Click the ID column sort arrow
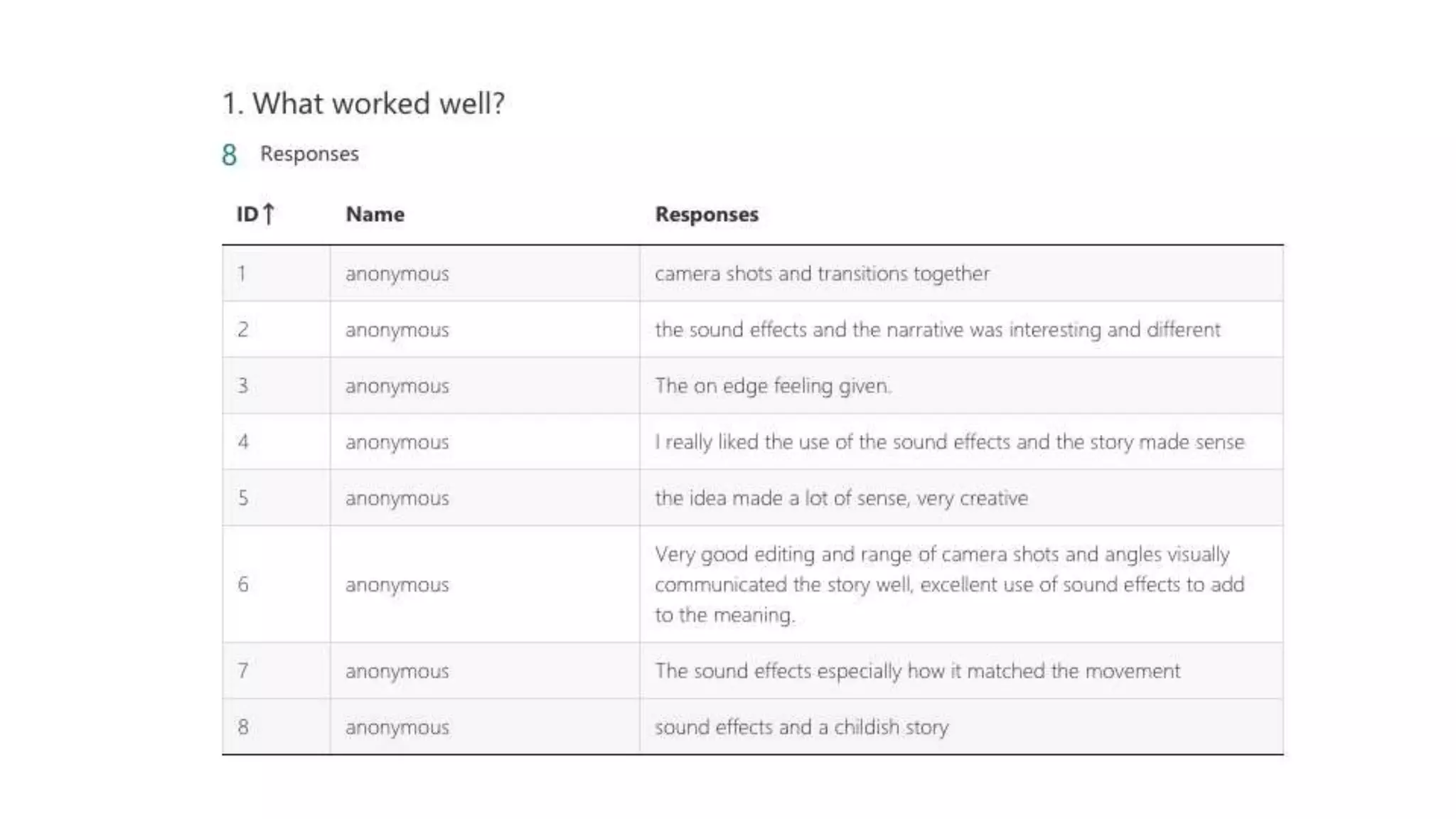 268,213
